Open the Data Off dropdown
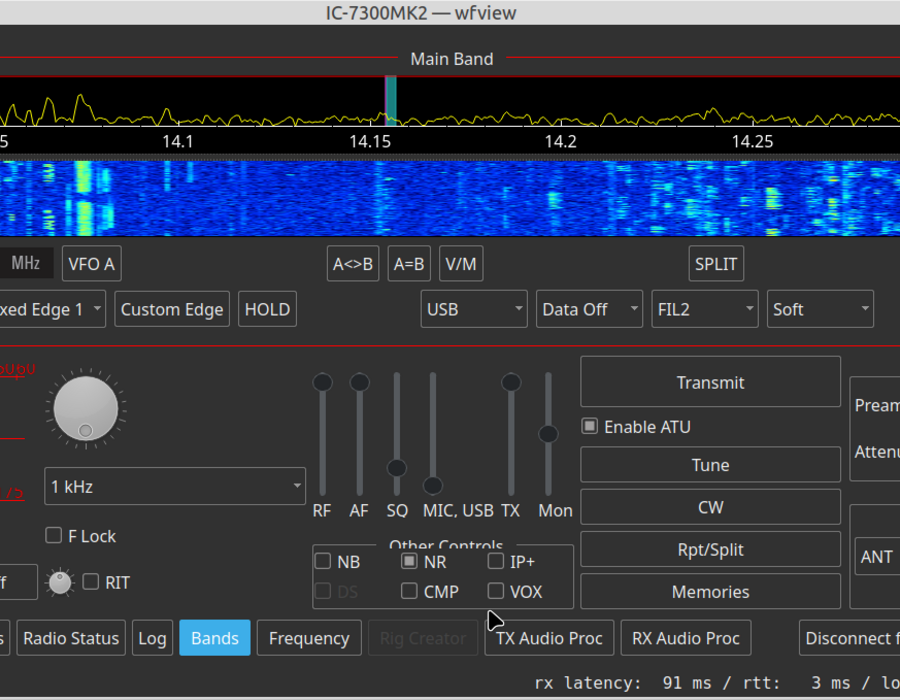The image size is (900, 700). pyautogui.click(x=589, y=309)
